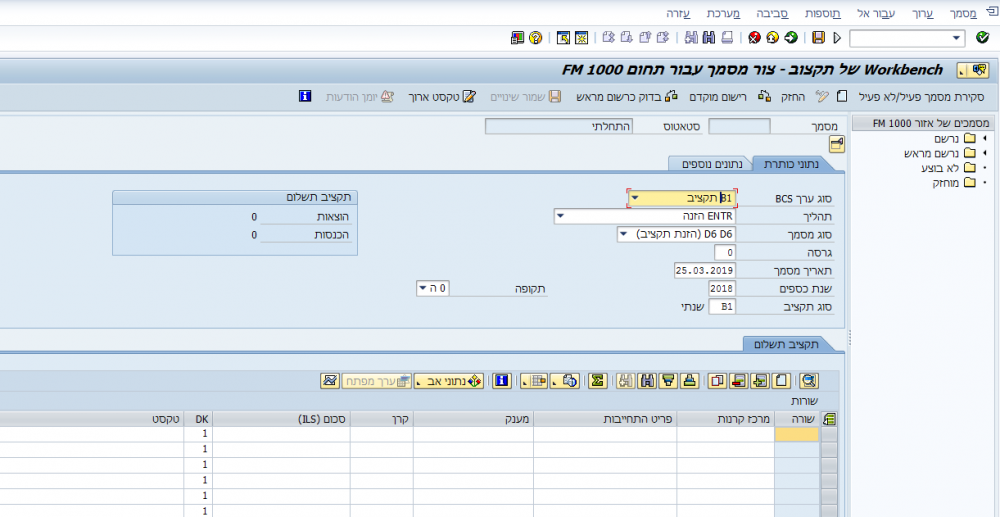Viewport: 1000px width, 517px height.
Task: Click the document date field 25.03.2019
Action: 705,270
